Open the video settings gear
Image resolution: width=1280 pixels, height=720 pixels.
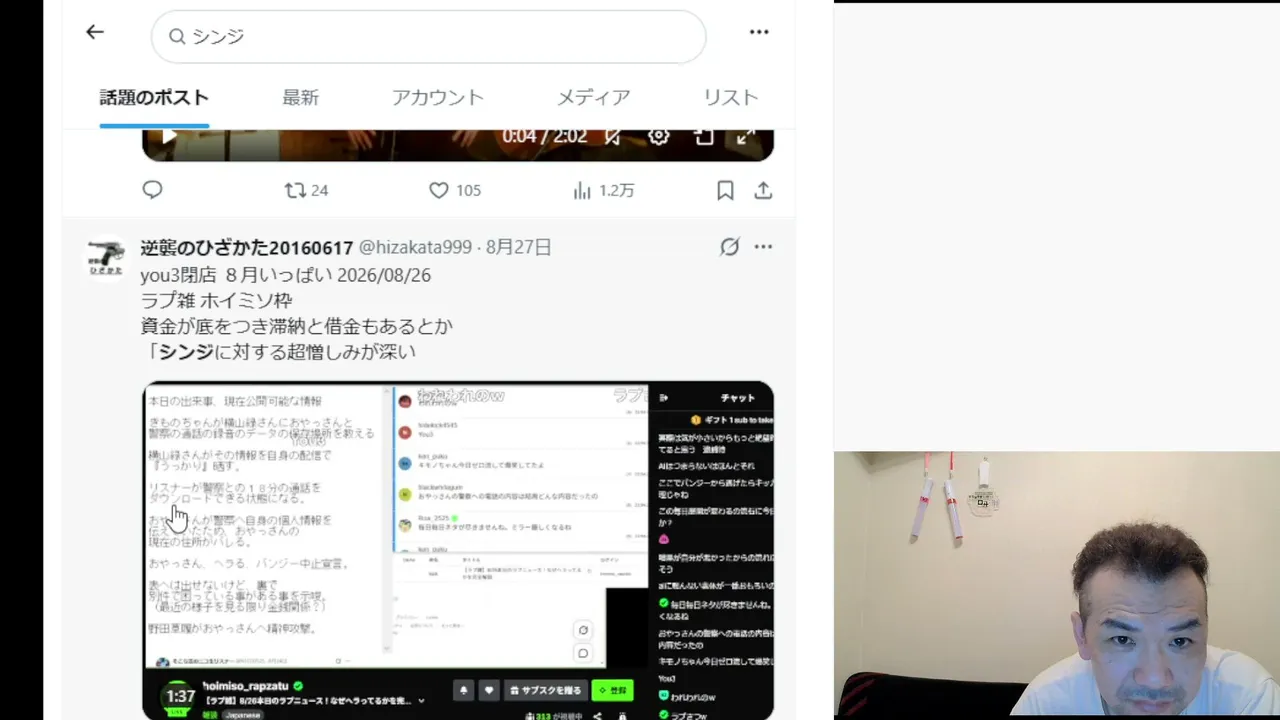[658, 136]
